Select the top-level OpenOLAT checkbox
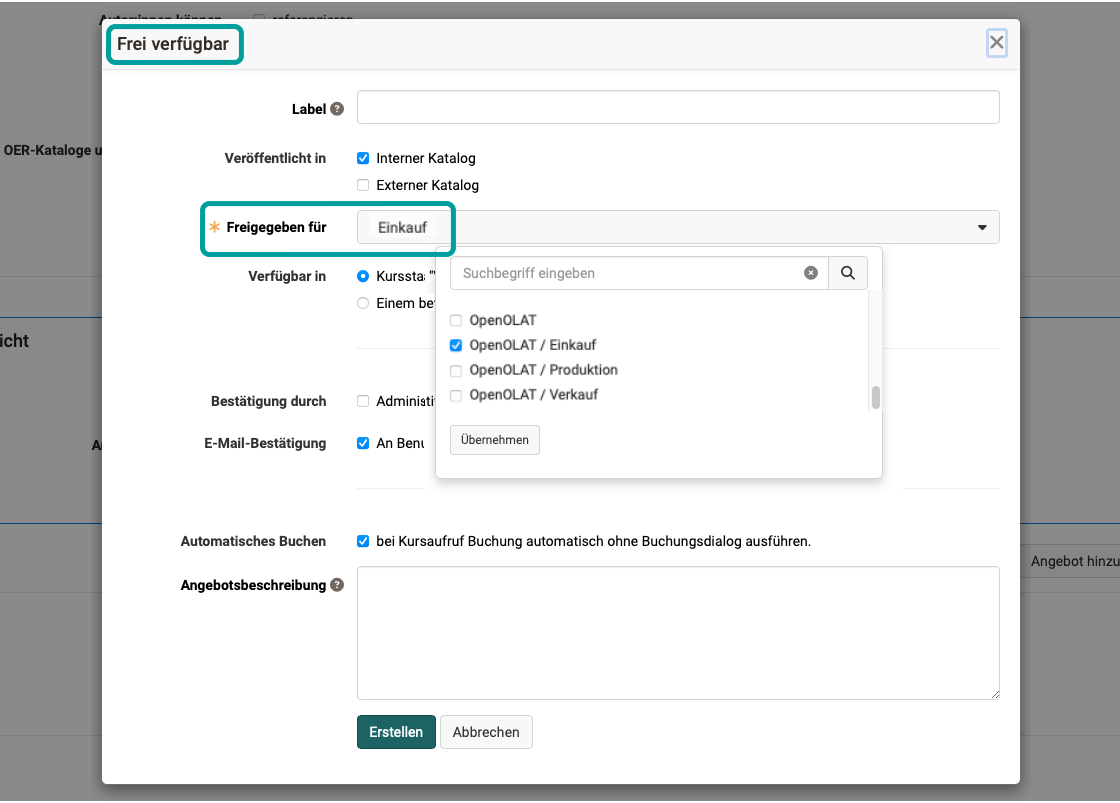This screenshot has height=803, width=1120. [x=456, y=321]
